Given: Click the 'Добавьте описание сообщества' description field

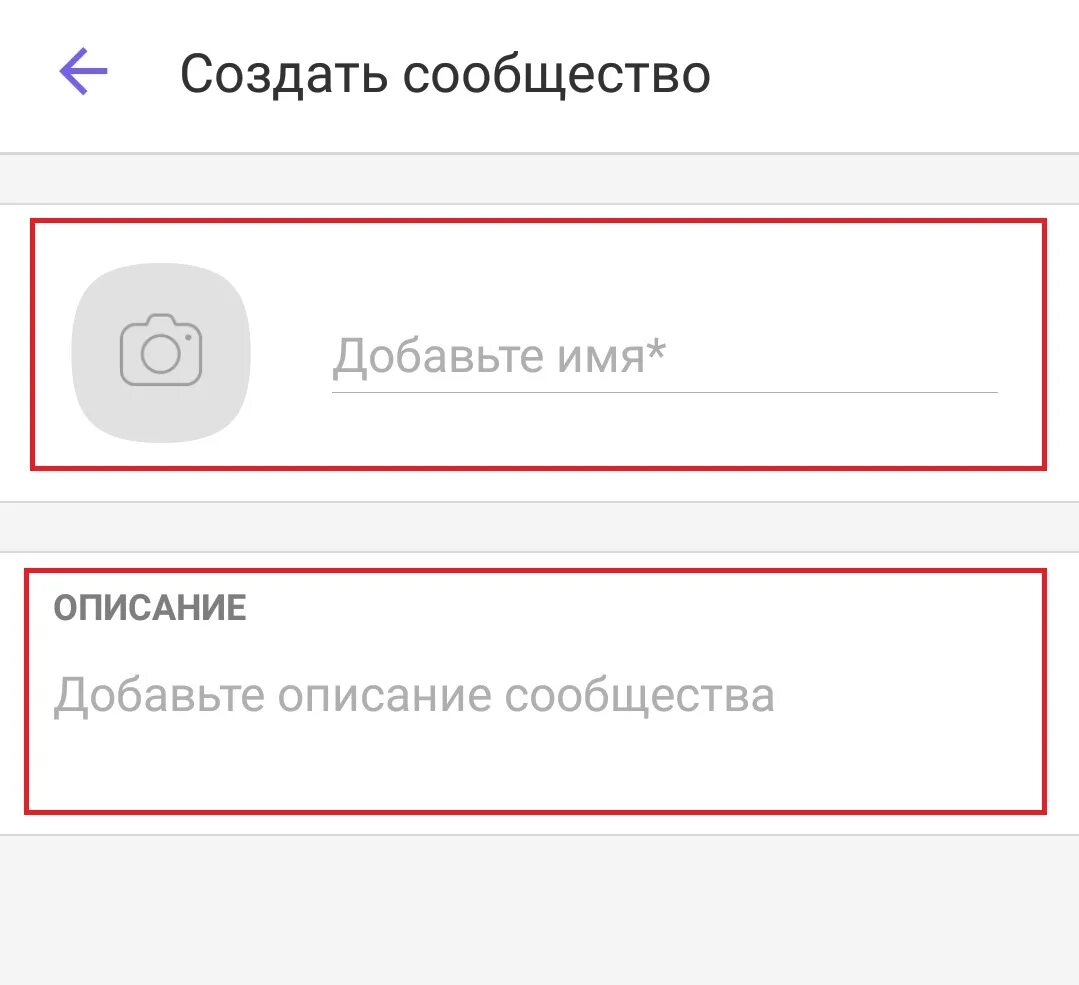Looking at the screenshot, I should (x=413, y=695).
